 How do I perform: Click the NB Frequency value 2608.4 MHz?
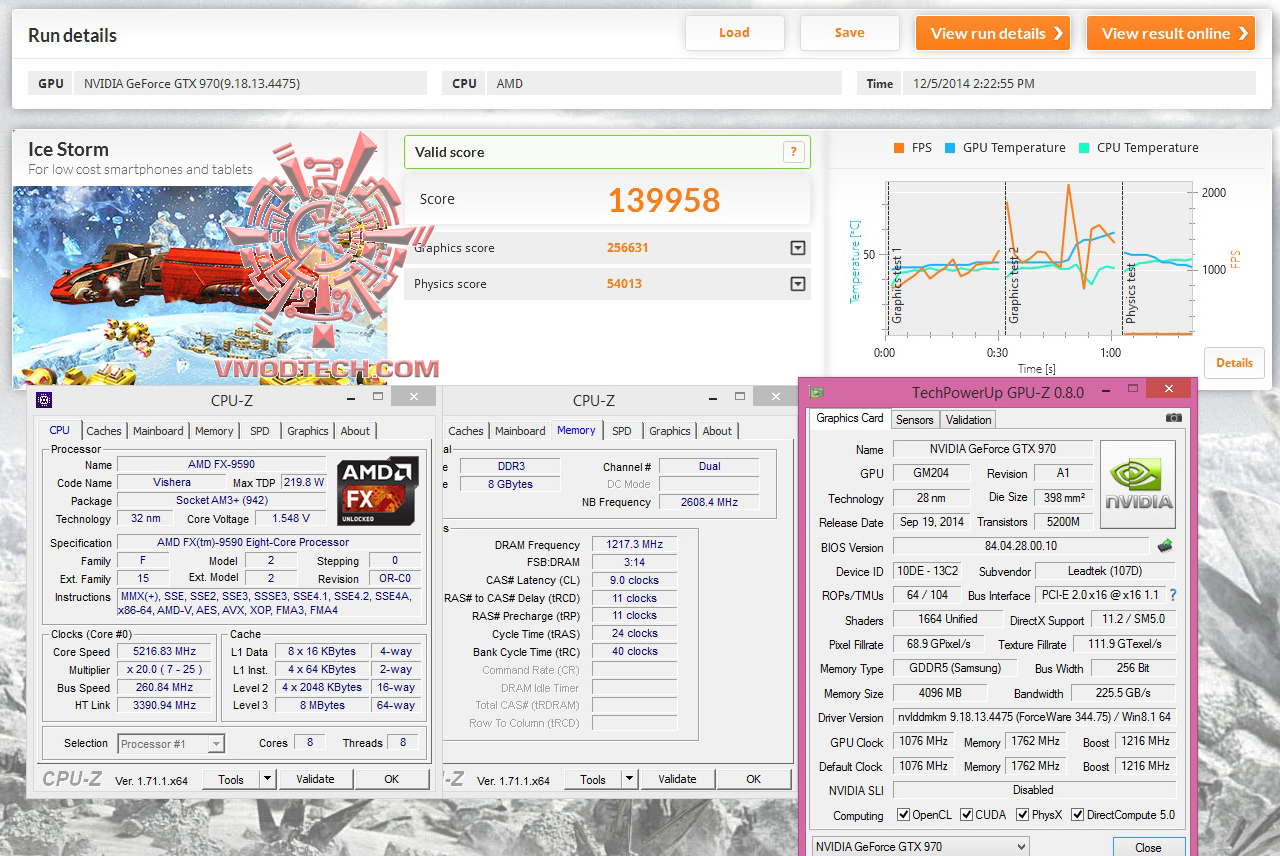709,502
